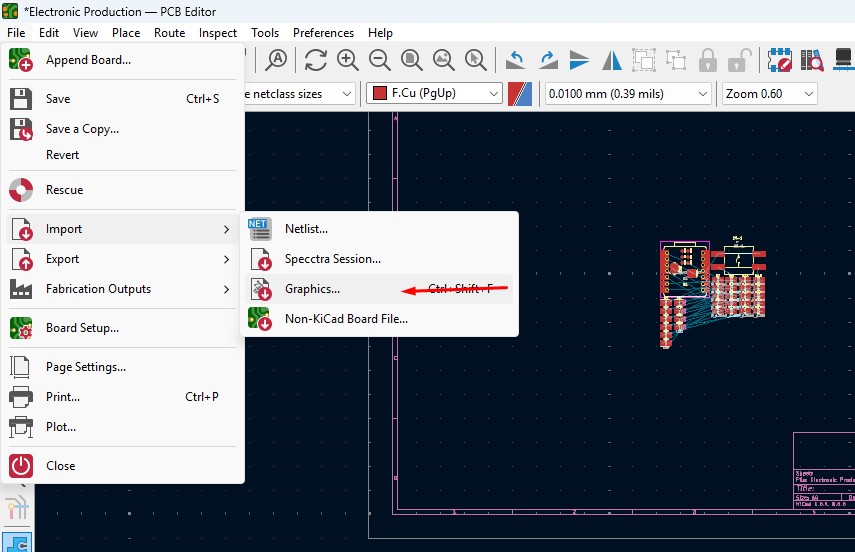Open the footprint library browser
Viewport: 855px width, 552px height.
(812, 59)
